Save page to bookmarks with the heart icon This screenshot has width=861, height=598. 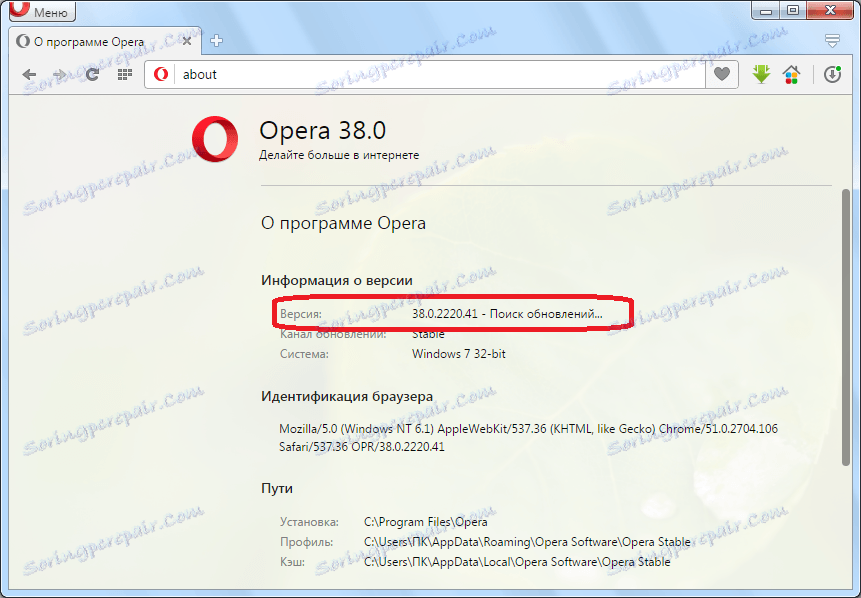pos(722,74)
